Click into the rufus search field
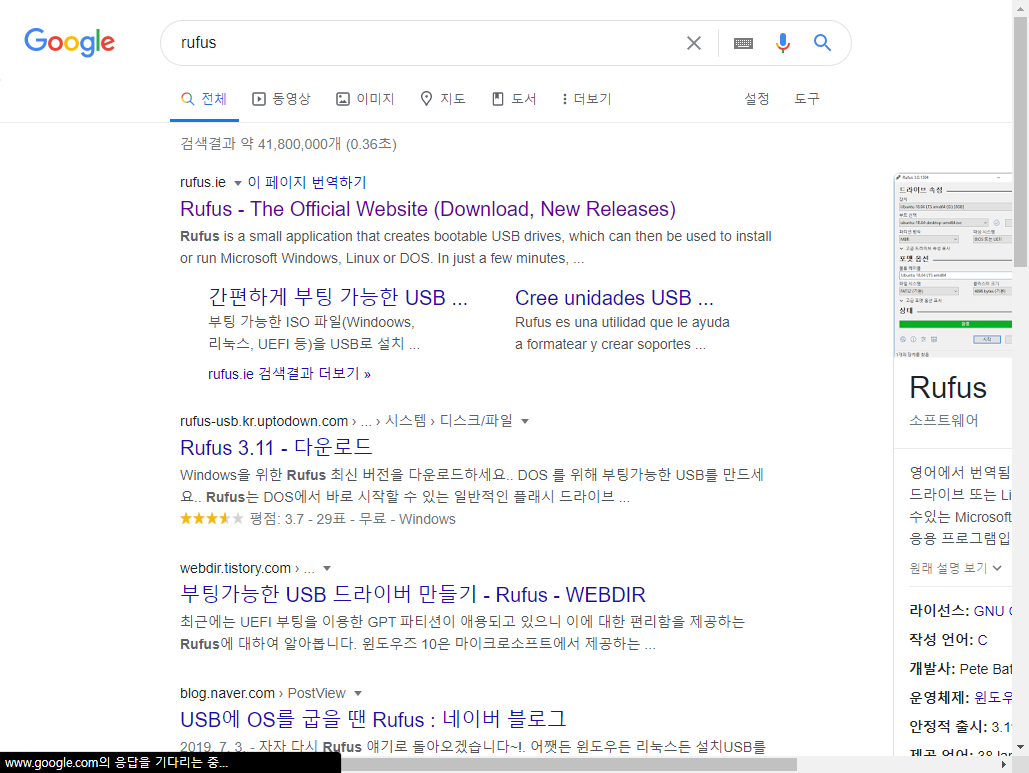 [x=427, y=43]
